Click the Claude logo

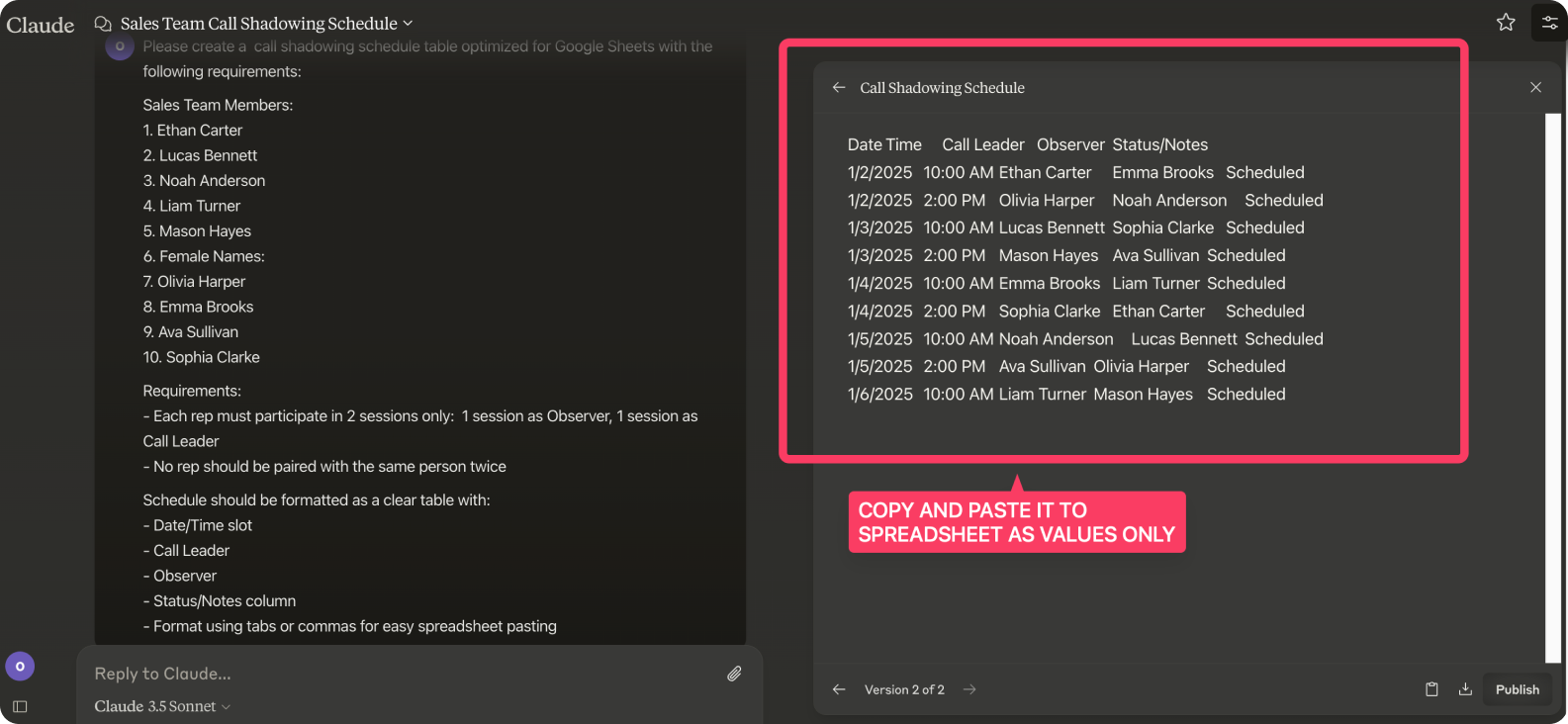click(41, 25)
